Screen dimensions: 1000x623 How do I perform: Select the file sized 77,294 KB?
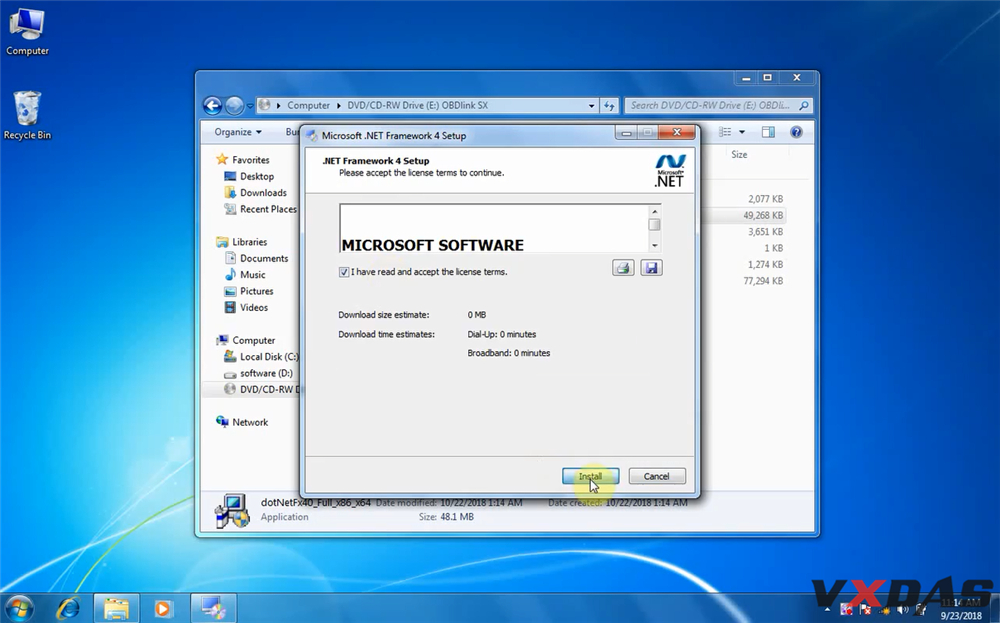click(x=763, y=281)
